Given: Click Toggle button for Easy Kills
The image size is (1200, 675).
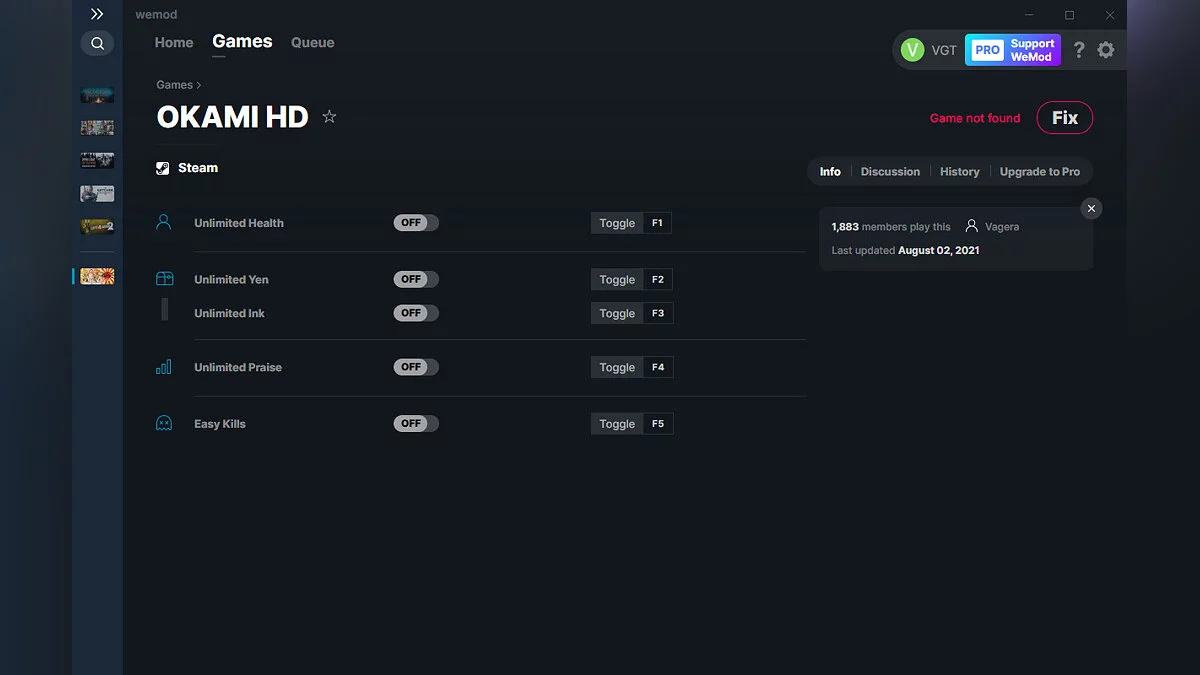Looking at the screenshot, I should point(617,424).
